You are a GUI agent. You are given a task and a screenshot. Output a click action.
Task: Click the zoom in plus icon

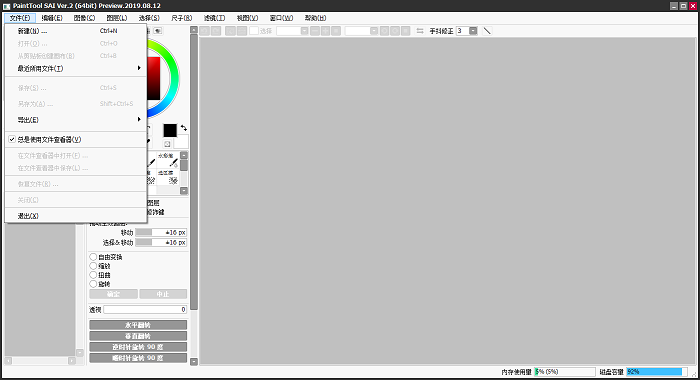pos(325,31)
